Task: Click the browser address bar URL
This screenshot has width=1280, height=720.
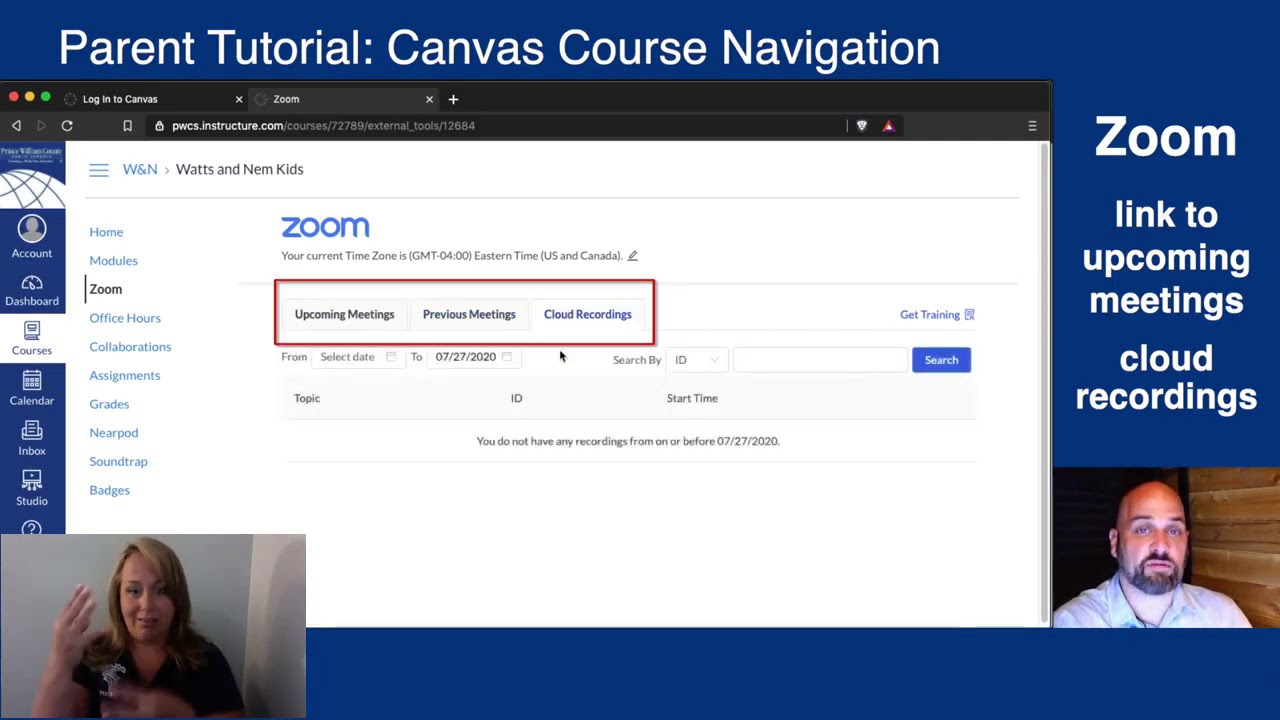Action: coord(323,126)
